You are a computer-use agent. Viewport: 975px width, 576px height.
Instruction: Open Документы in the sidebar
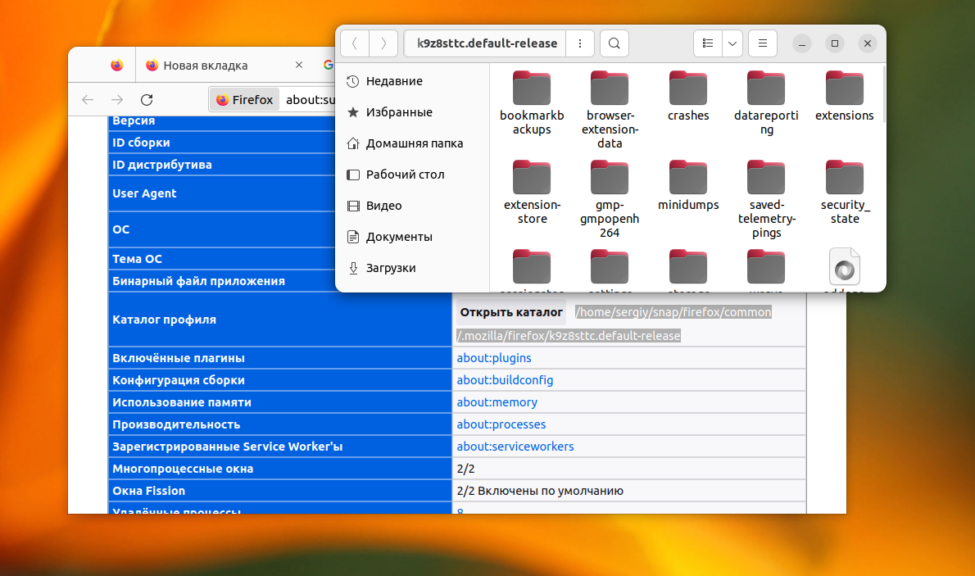[x=413, y=236]
